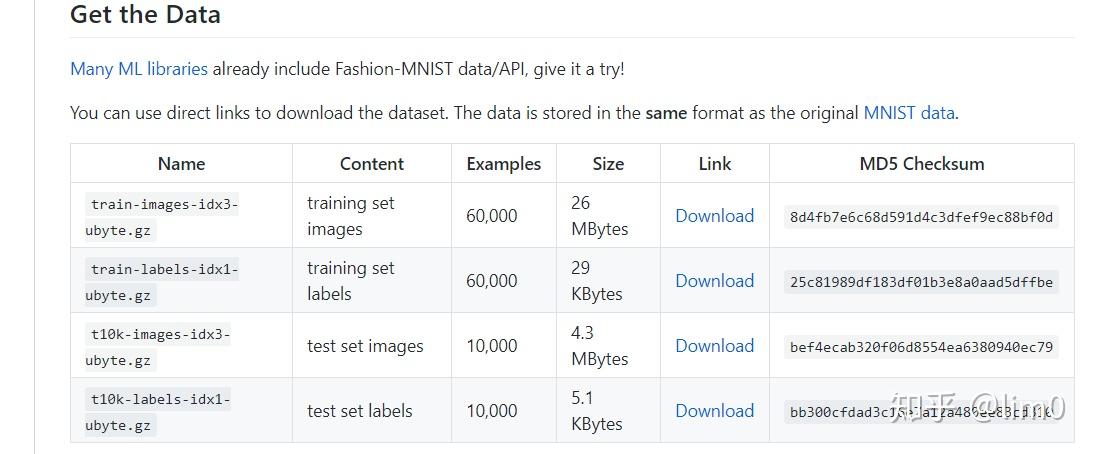1094x454 pixels.
Task: Click the Content column header
Action: tap(371, 164)
